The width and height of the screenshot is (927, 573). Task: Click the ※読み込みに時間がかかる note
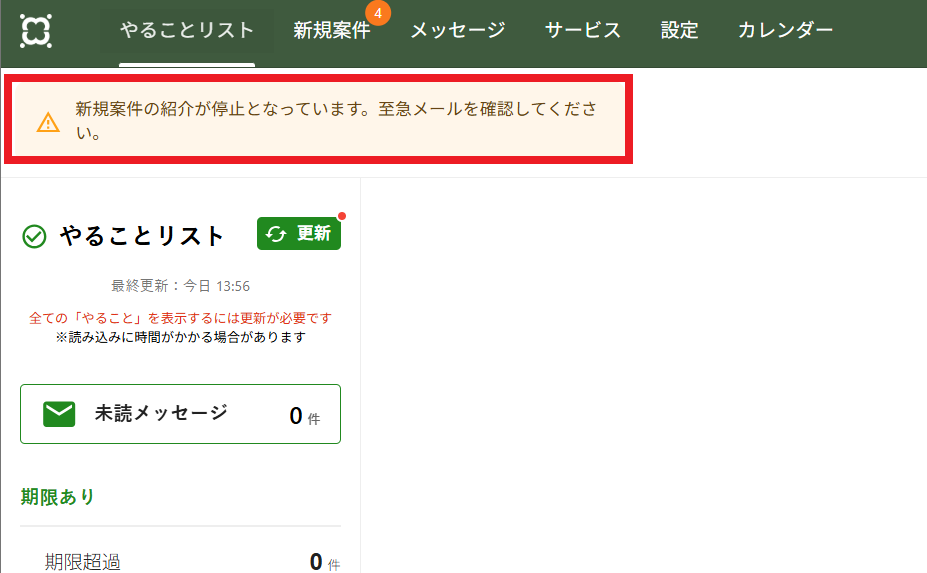pos(180,337)
